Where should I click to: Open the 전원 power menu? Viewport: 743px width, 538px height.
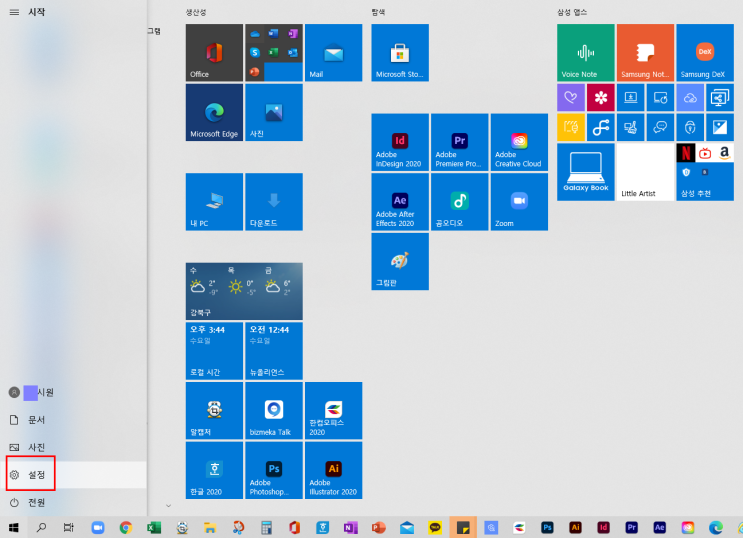[27, 502]
